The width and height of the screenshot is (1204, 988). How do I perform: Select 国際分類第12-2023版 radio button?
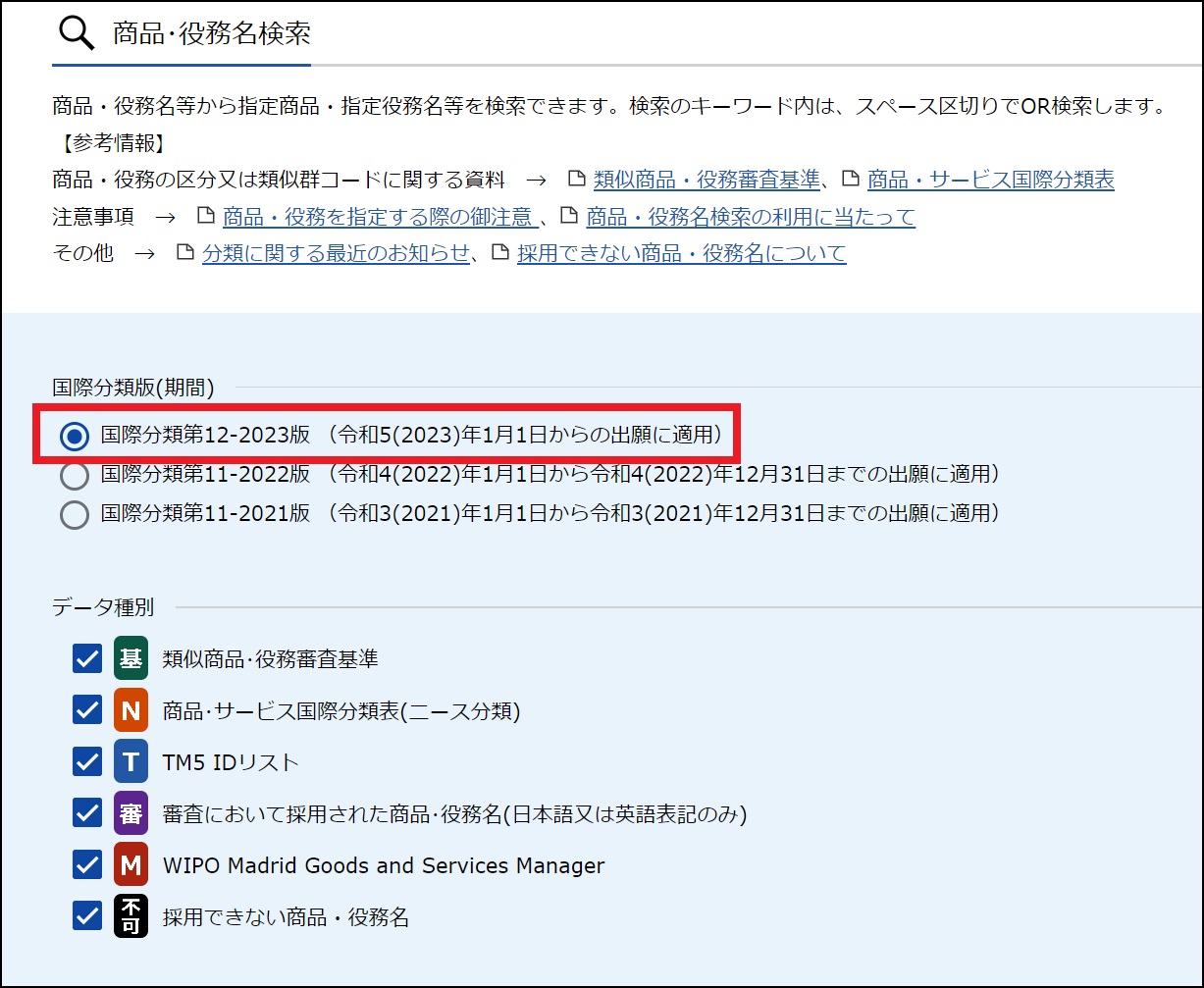point(75,435)
